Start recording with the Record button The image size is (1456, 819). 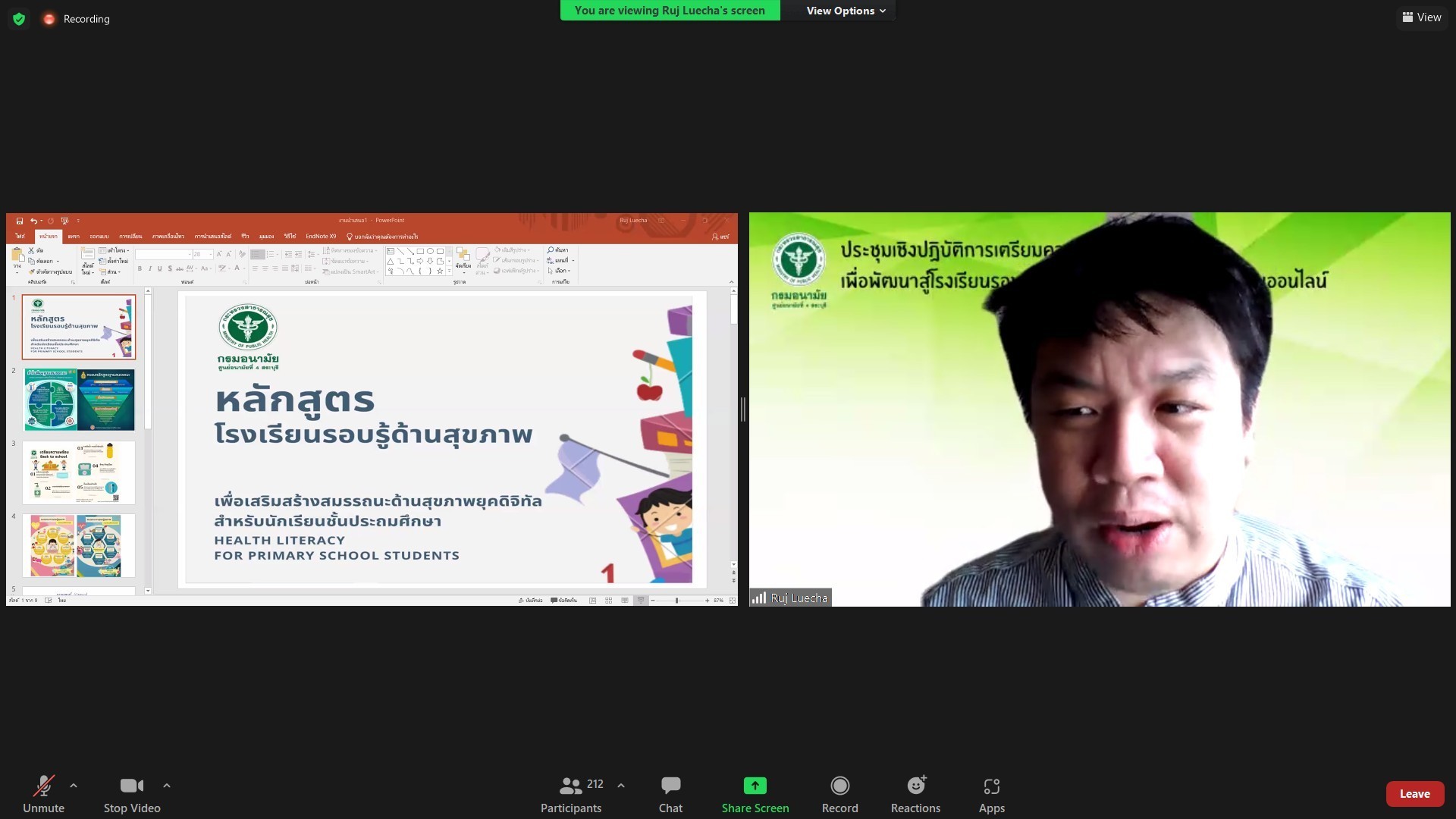click(x=839, y=794)
